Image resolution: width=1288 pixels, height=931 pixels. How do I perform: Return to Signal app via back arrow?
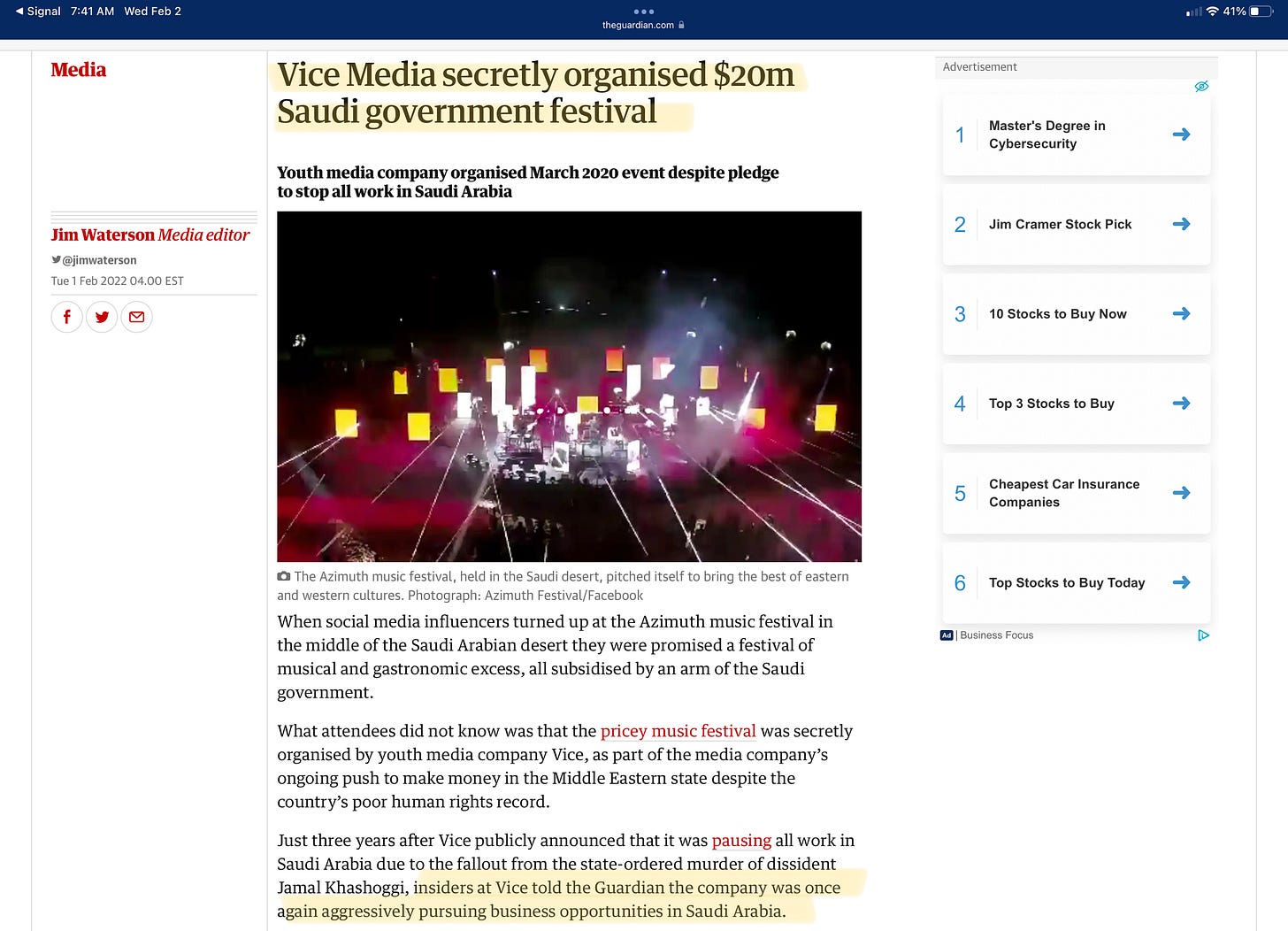click(39, 12)
